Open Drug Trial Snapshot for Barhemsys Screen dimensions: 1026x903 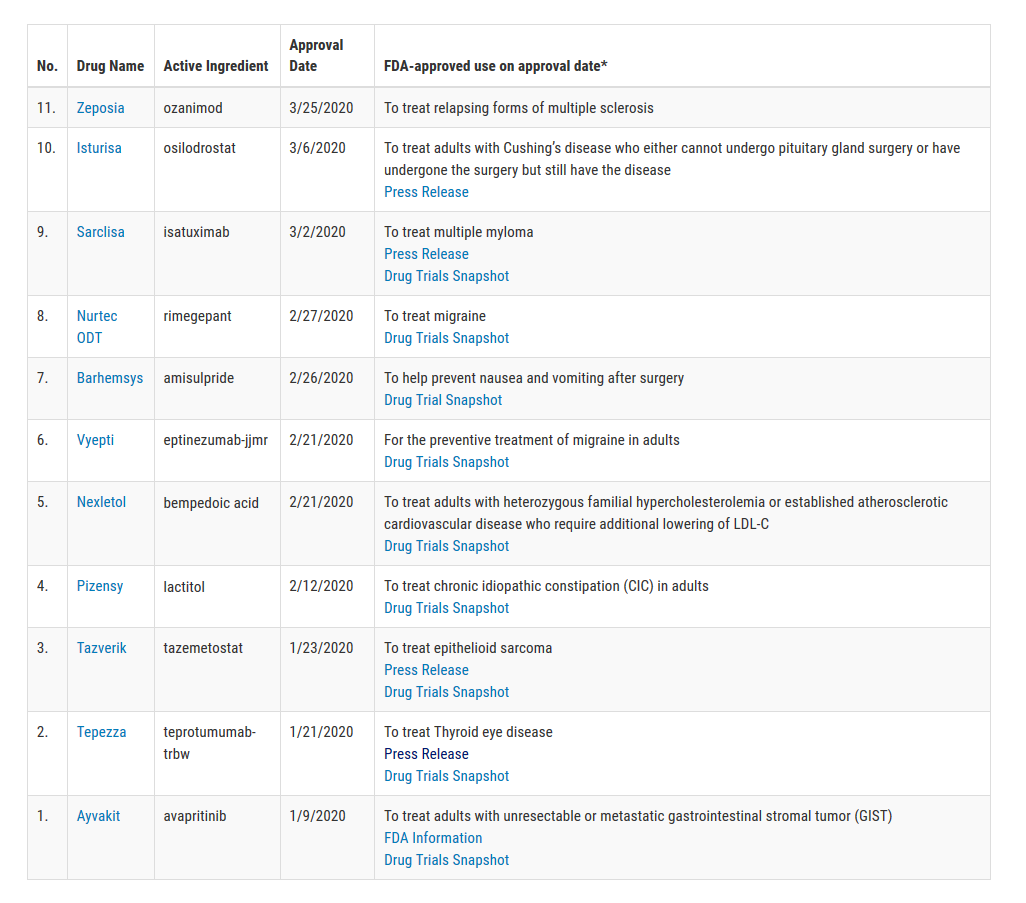click(443, 400)
